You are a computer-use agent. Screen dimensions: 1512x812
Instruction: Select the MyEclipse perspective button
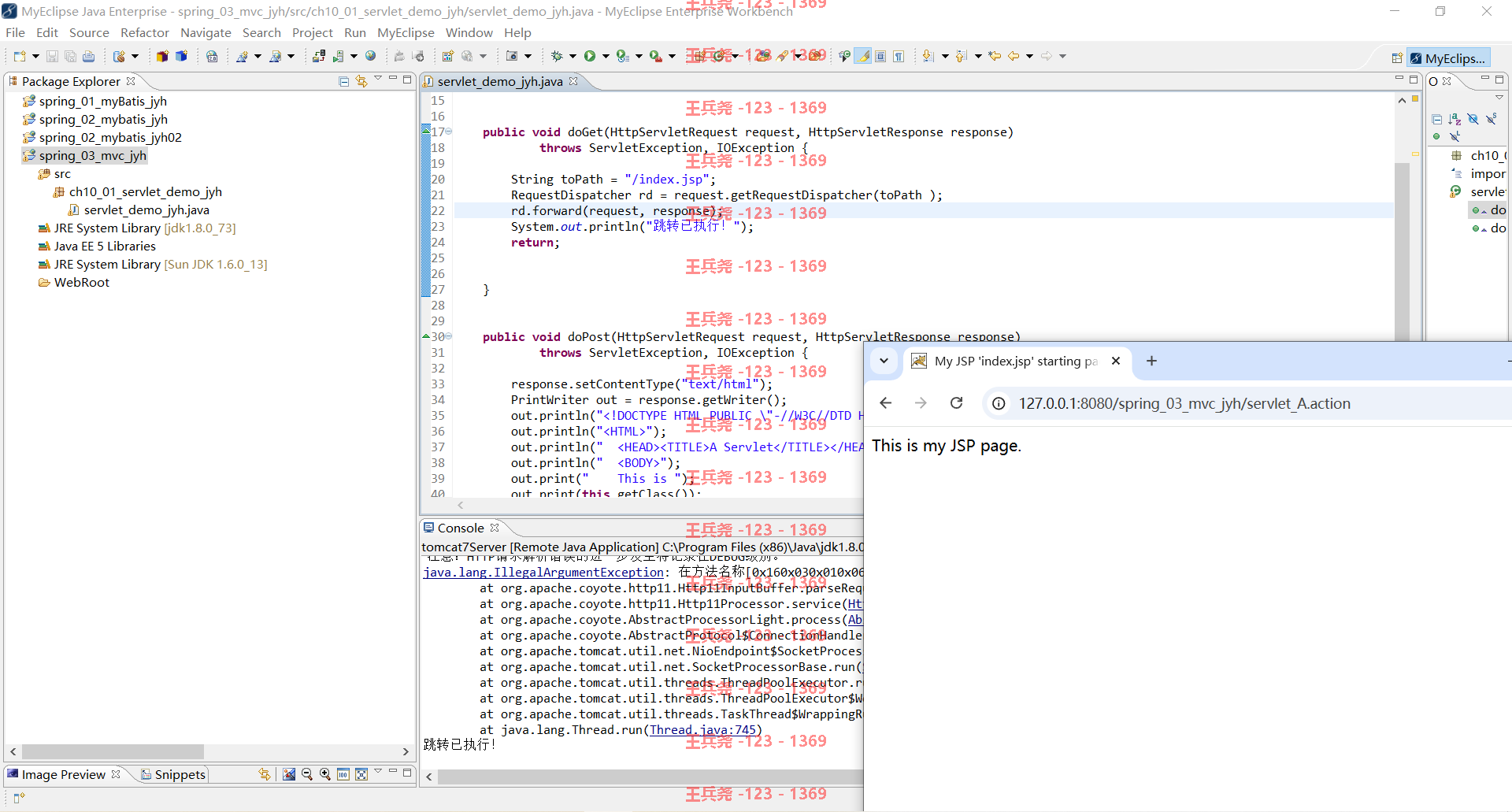point(1448,58)
